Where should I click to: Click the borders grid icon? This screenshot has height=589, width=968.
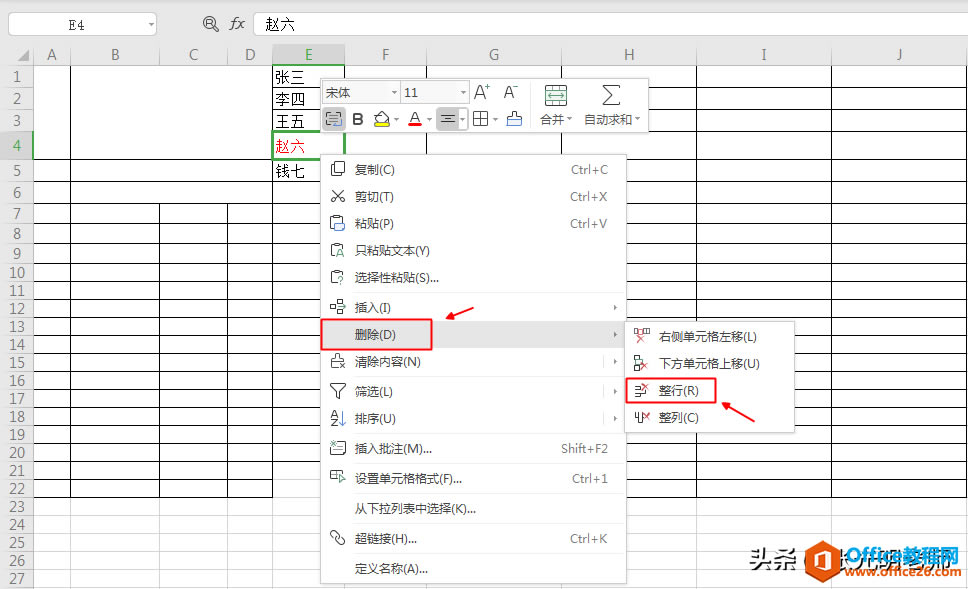click(x=480, y=119)
